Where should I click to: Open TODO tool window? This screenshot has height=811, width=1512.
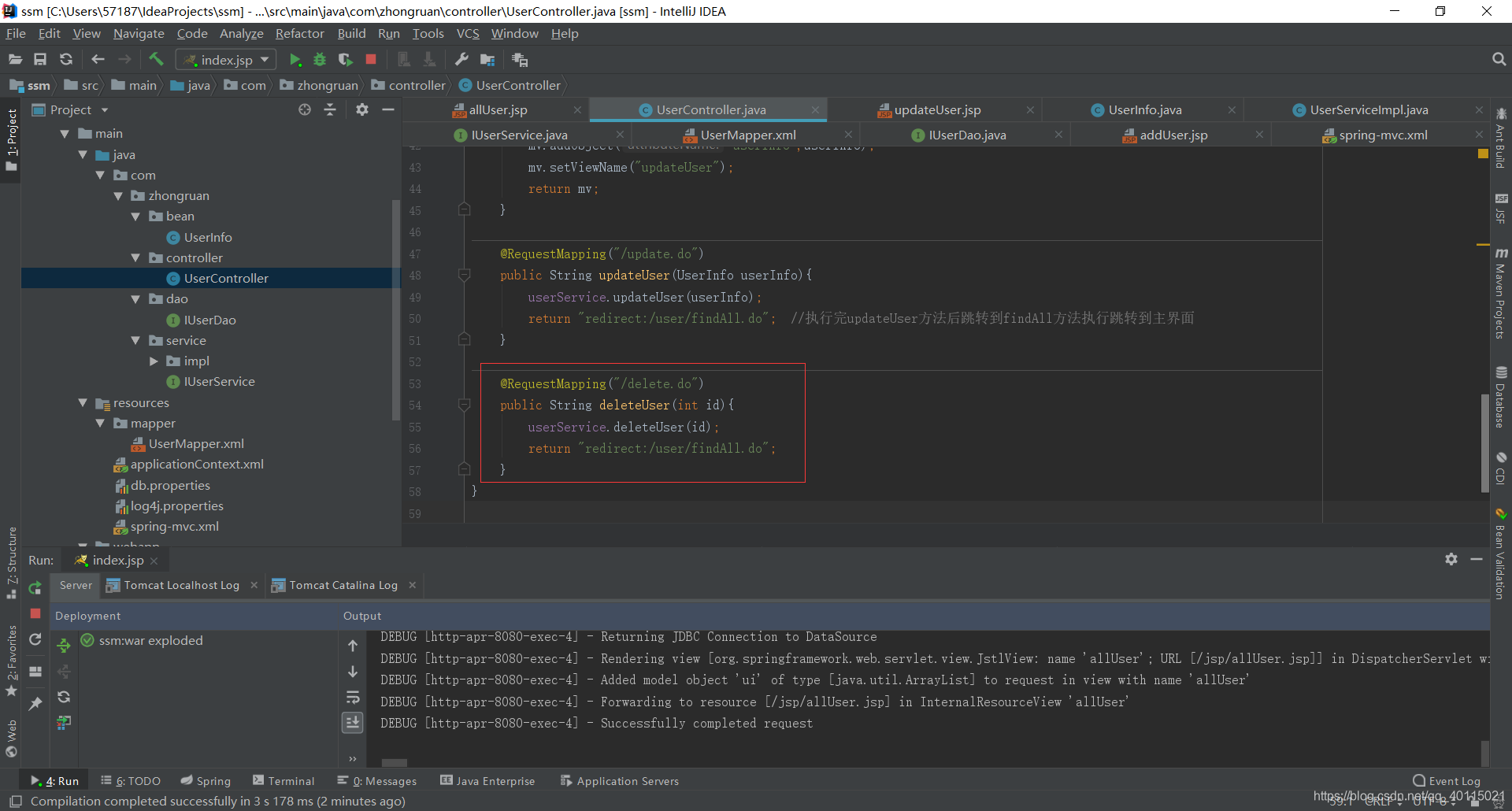click(x=131, y=781)
